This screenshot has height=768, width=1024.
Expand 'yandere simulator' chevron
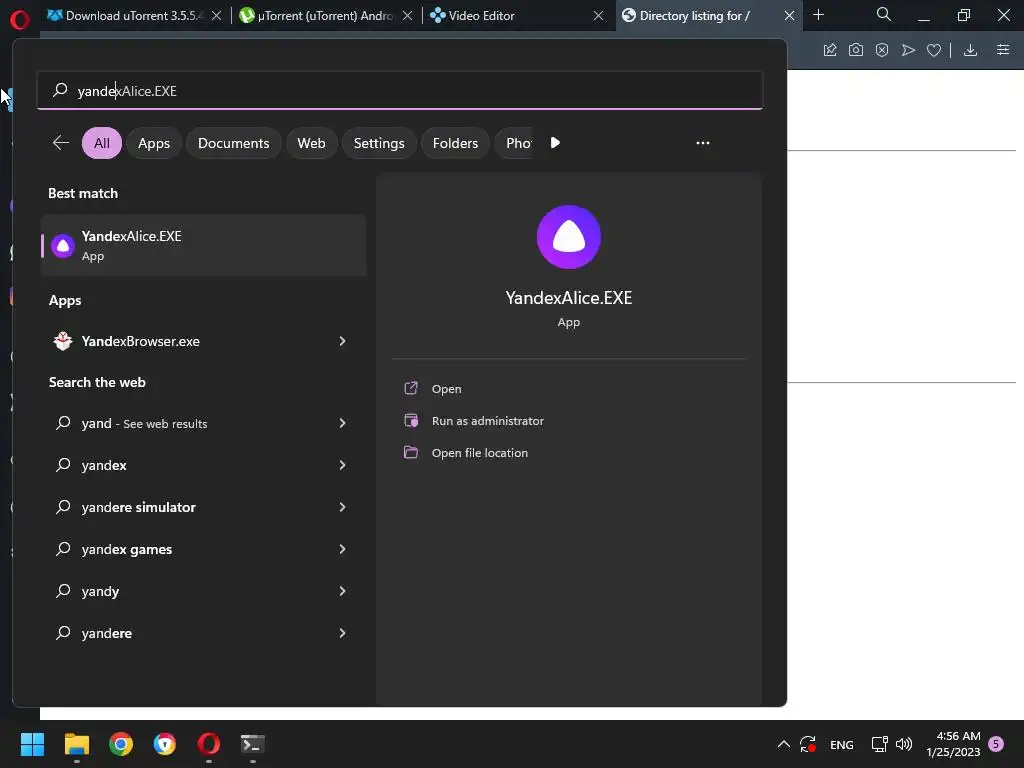pyautogui.click(x=342, y=507)
